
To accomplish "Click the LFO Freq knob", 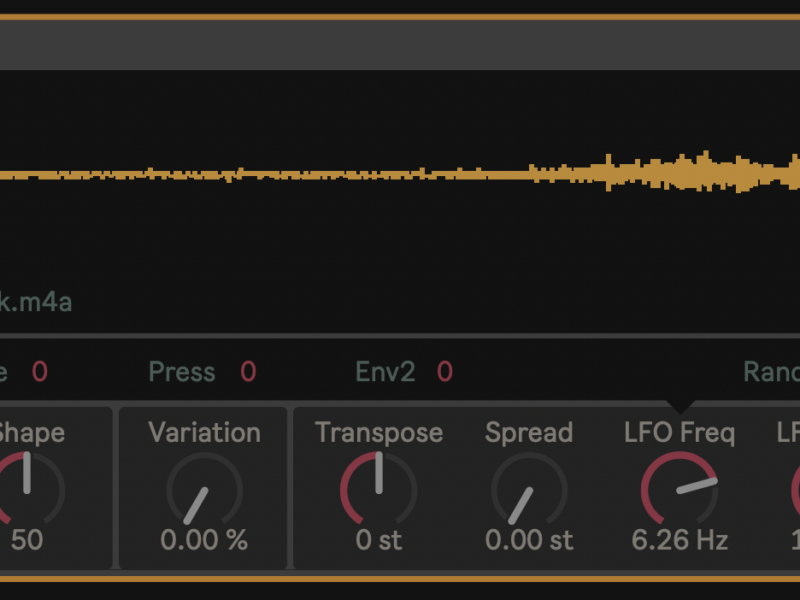I will click(679, 489).
